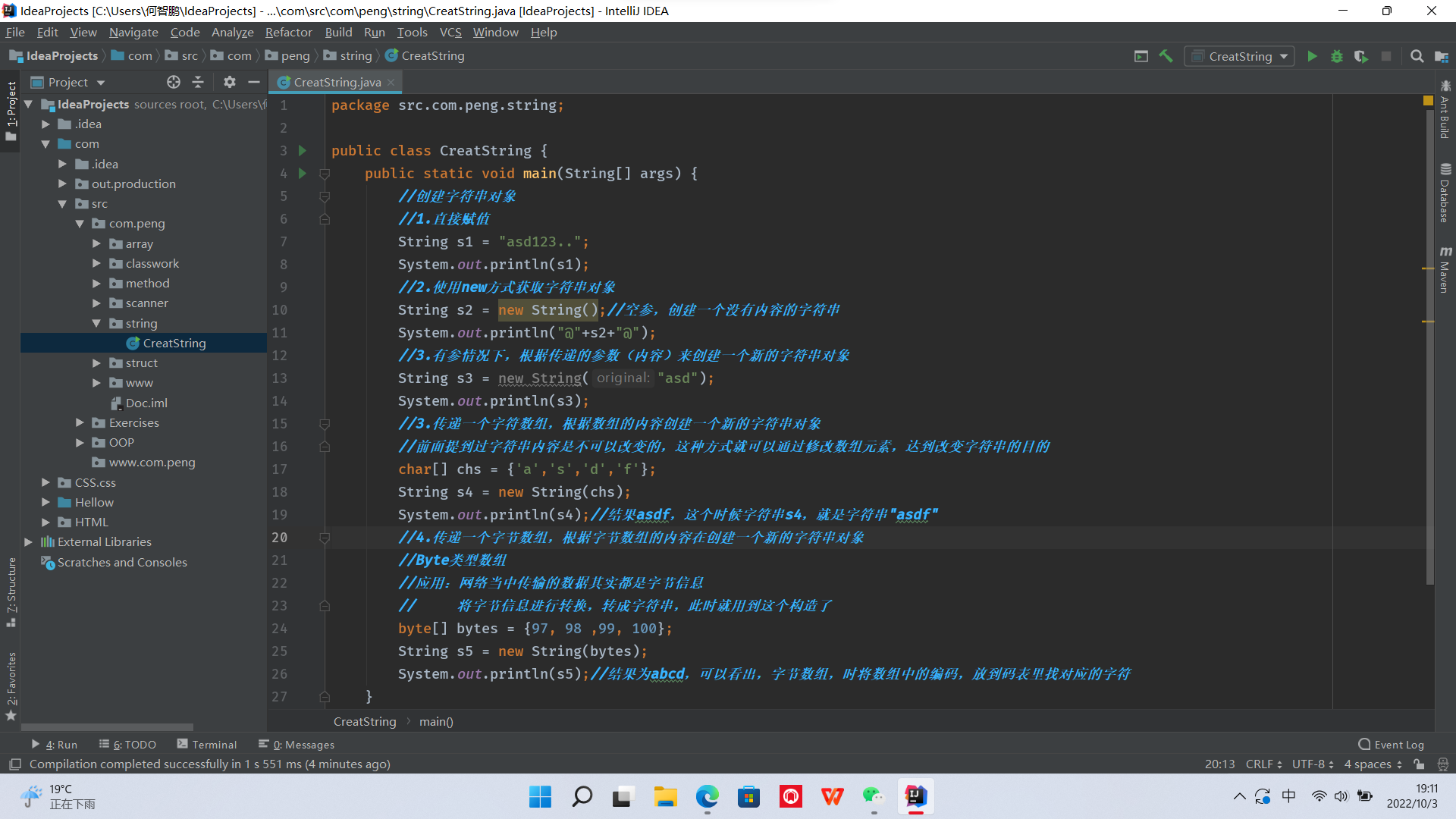This screenshot has height=819, width=1456.
Task: Click the Debug bug icon
Action: pos(1336,56)
